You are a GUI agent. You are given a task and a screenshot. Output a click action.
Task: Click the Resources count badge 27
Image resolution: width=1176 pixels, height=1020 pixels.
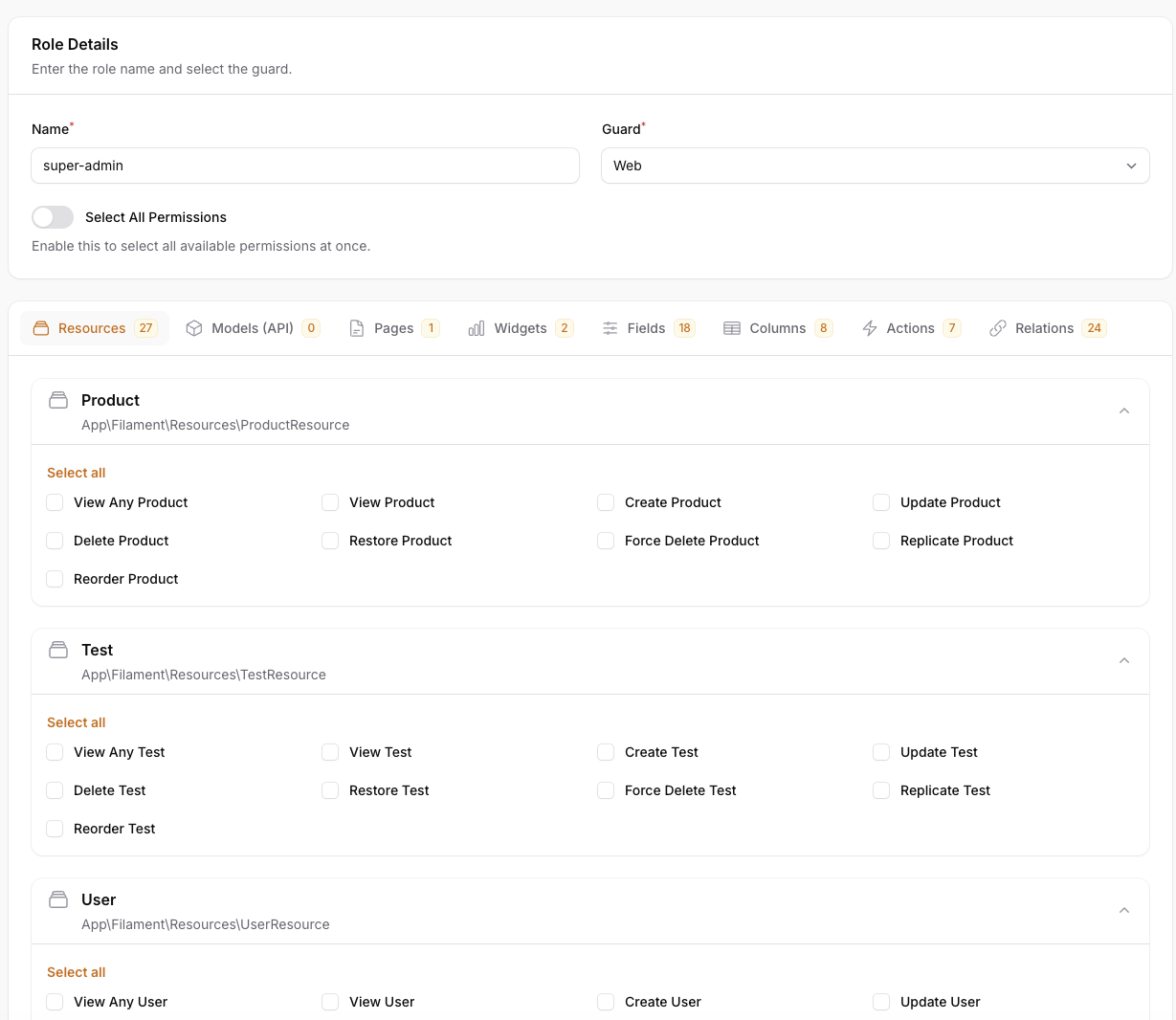(145, 328)
